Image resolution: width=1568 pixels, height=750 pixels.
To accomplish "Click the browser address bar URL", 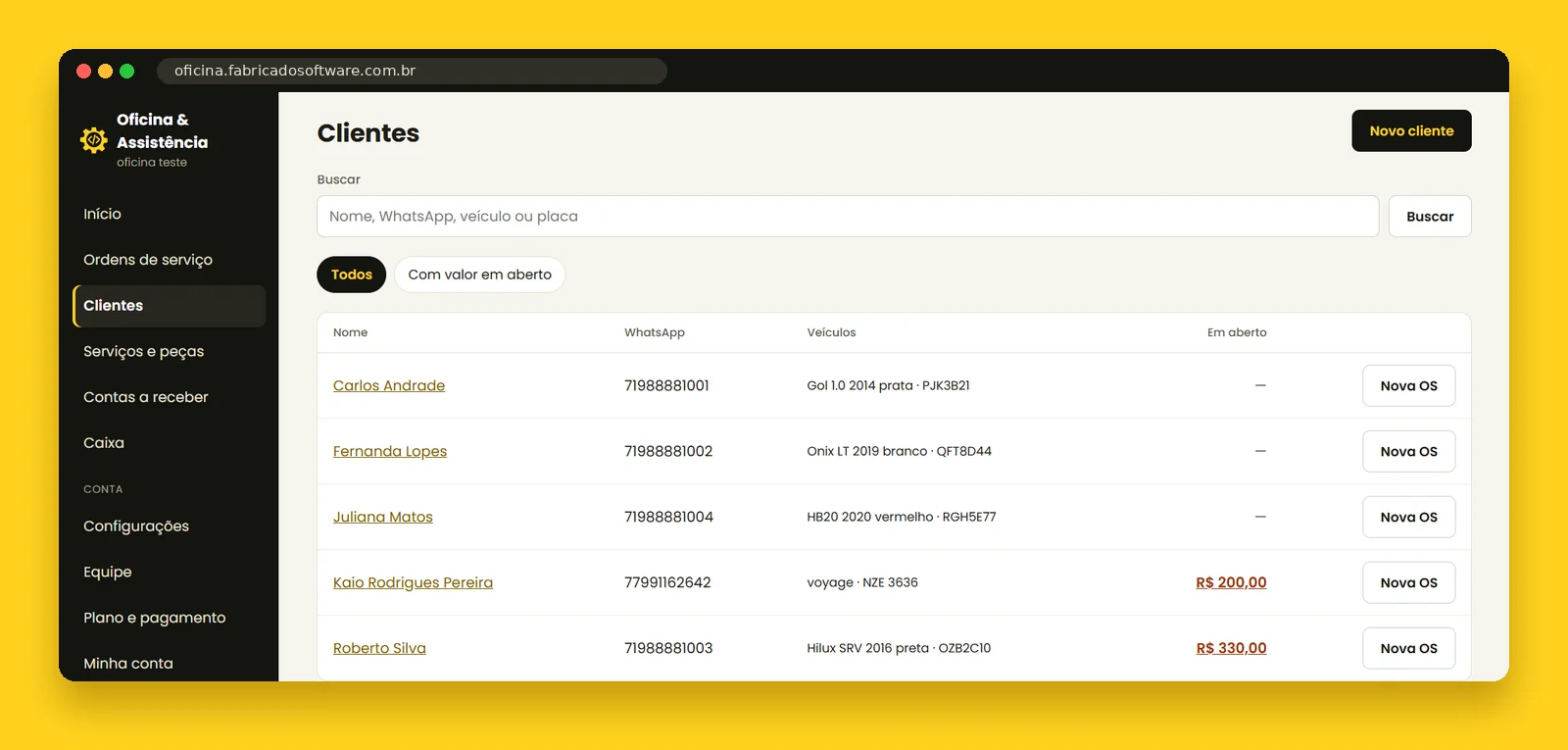I will [412, 71].
